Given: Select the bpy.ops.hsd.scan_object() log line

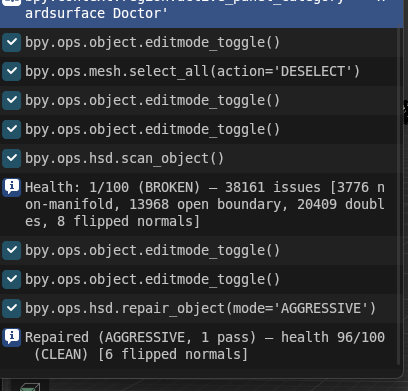Looking at the screenshot, I should [199, 159].
